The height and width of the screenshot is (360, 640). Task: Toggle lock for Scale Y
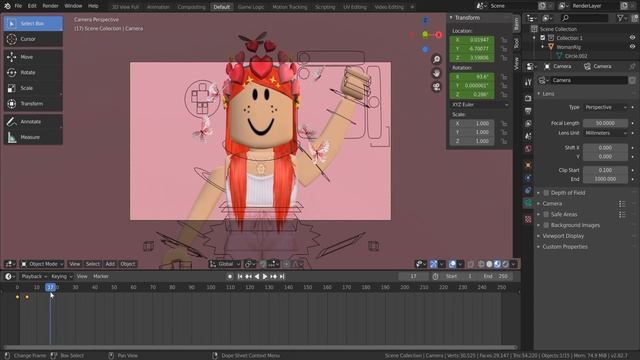click(504, 132)
